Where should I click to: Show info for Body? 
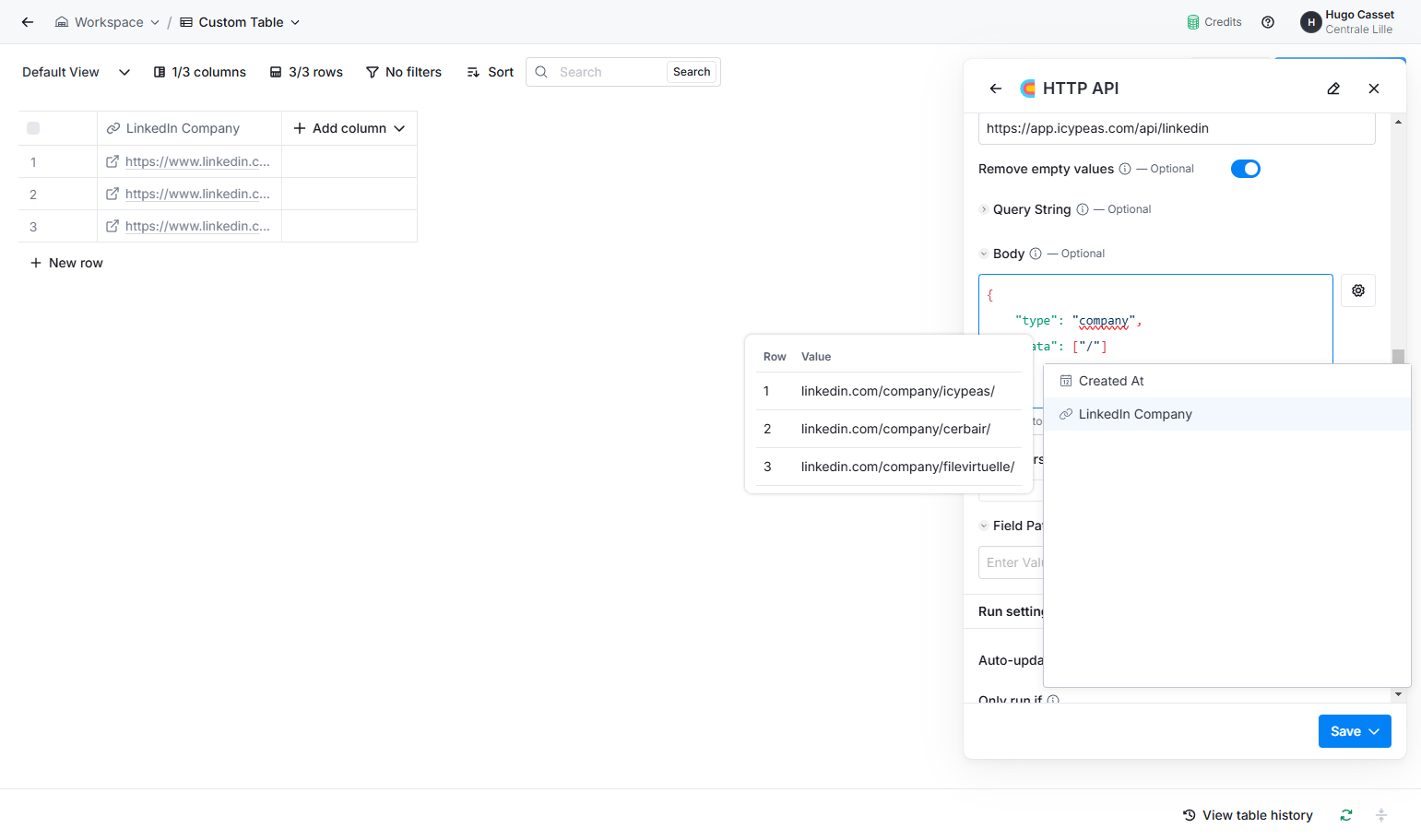coord(1036,254)
